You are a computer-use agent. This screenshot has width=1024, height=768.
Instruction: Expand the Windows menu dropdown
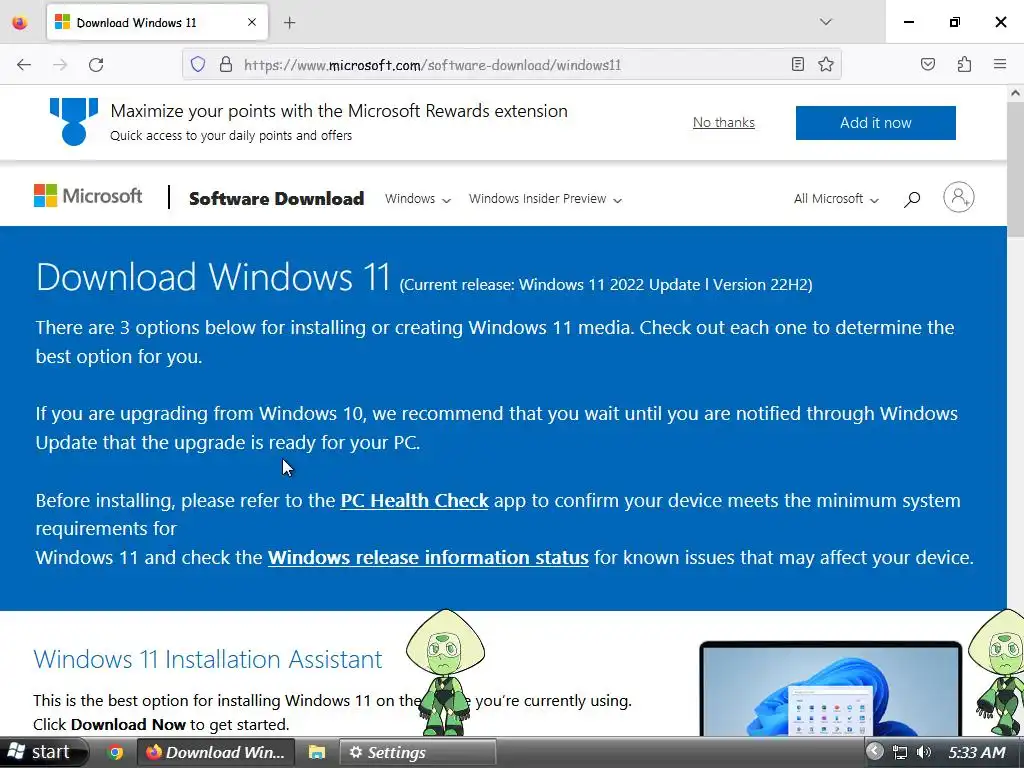(418, 199)
